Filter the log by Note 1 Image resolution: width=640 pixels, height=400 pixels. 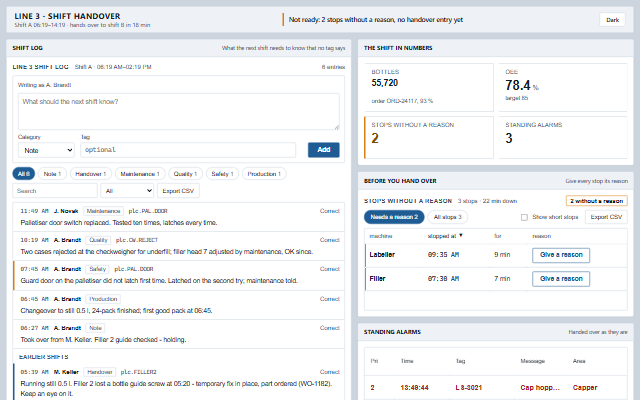(52, 174)
